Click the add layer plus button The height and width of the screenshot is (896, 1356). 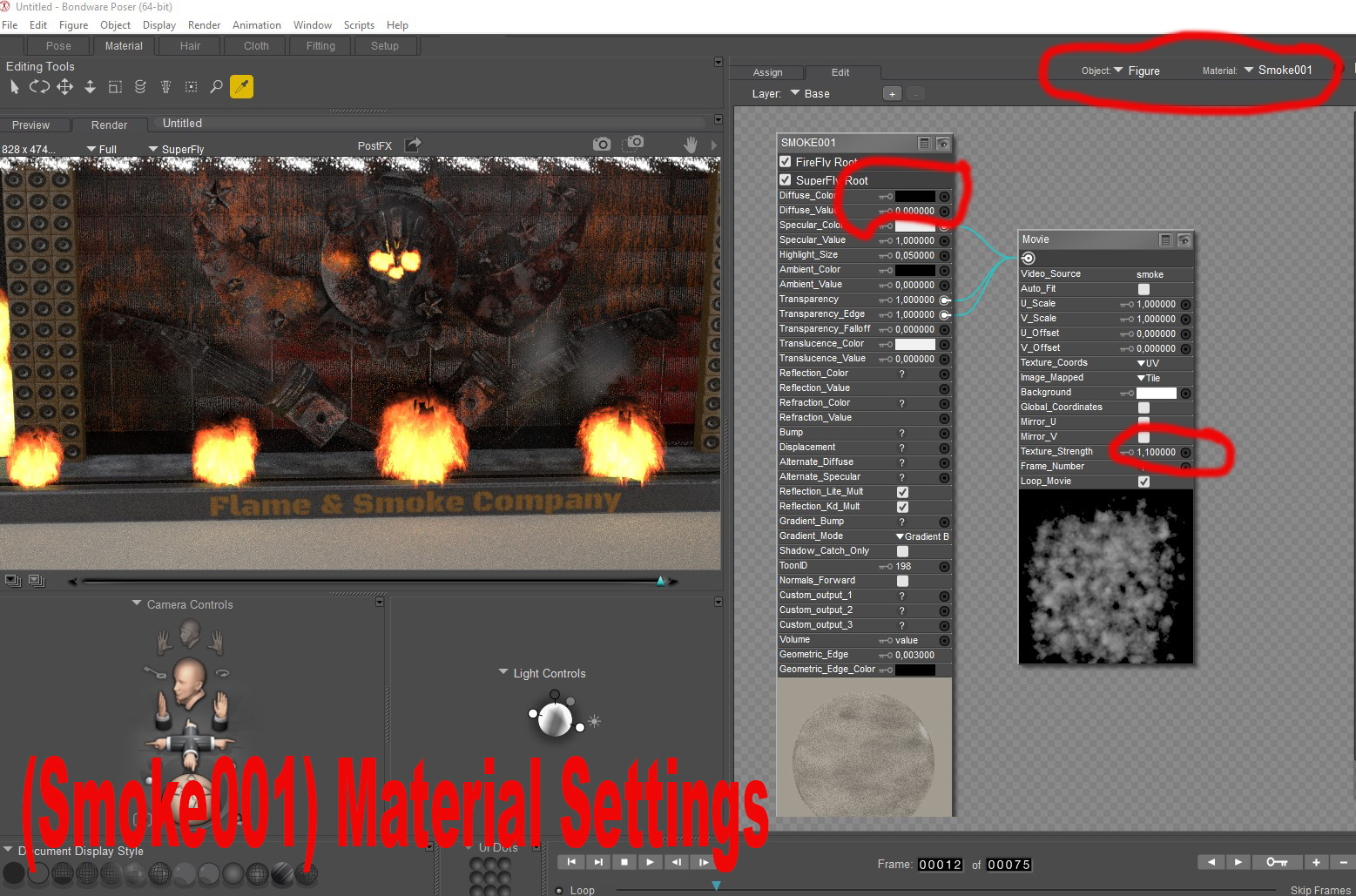892,94
